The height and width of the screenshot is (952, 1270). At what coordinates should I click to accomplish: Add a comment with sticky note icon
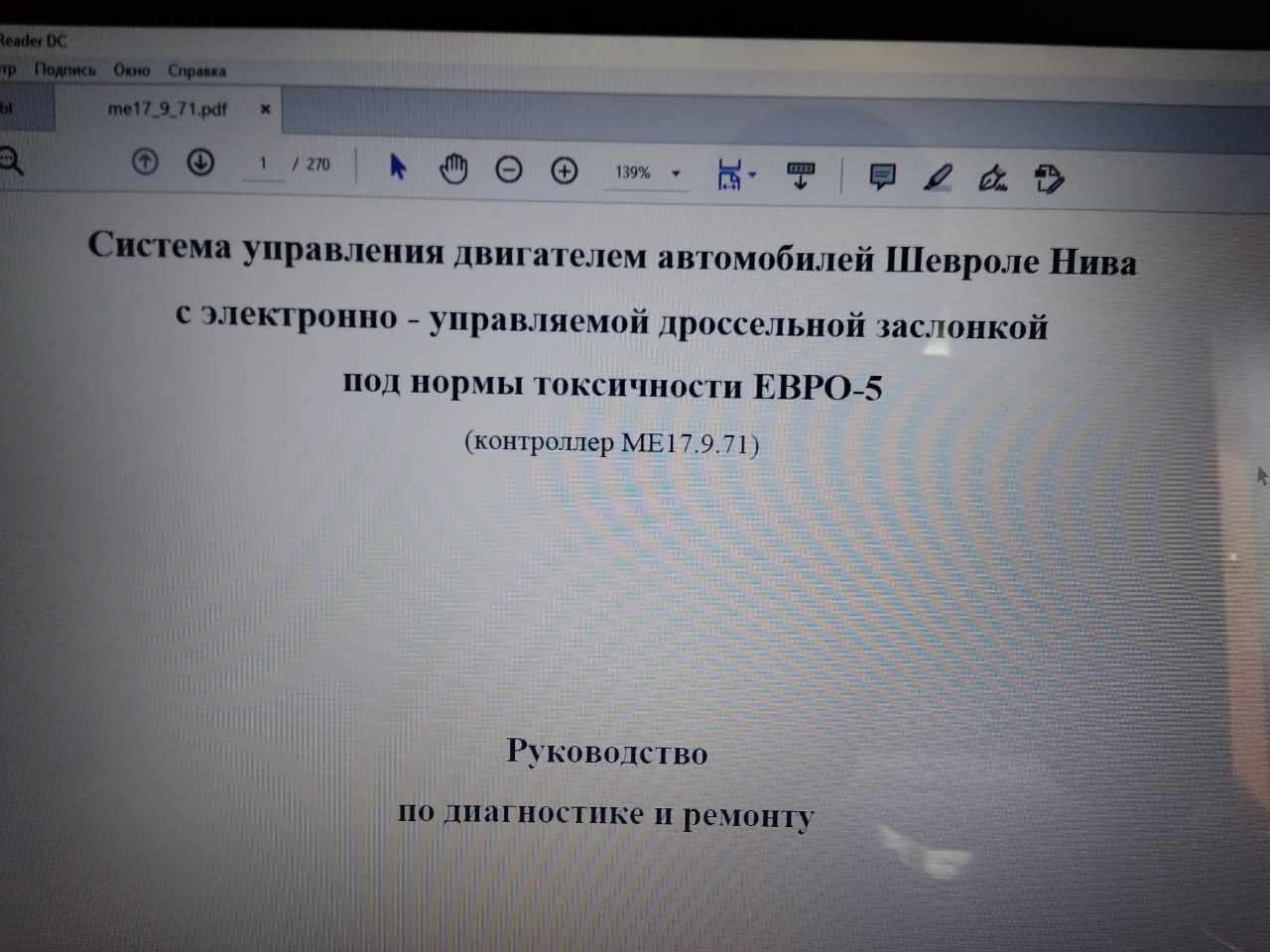(x=881, y=178)
